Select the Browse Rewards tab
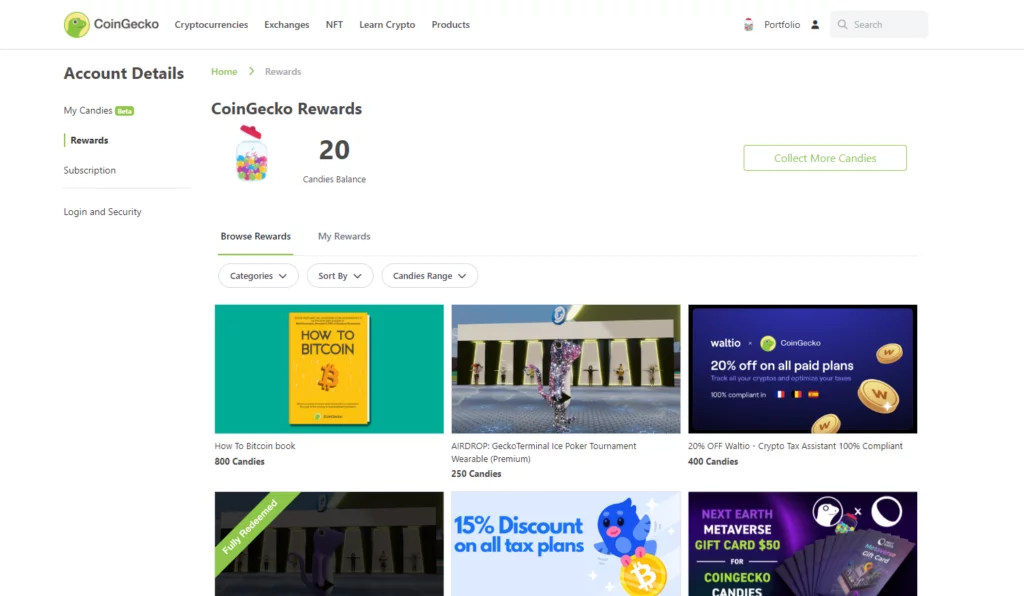The width and height of the screenshot is (1024, 596). (255, 236)
